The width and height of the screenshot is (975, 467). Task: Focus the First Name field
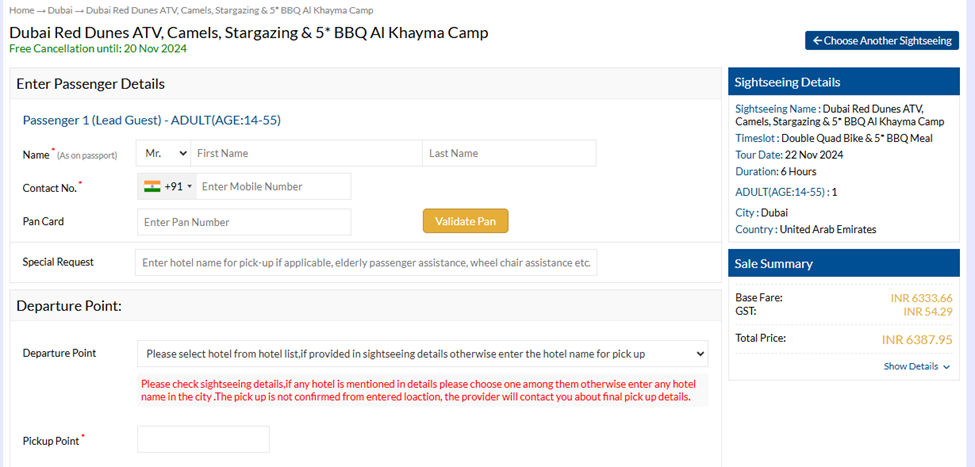tap(306, 153)
